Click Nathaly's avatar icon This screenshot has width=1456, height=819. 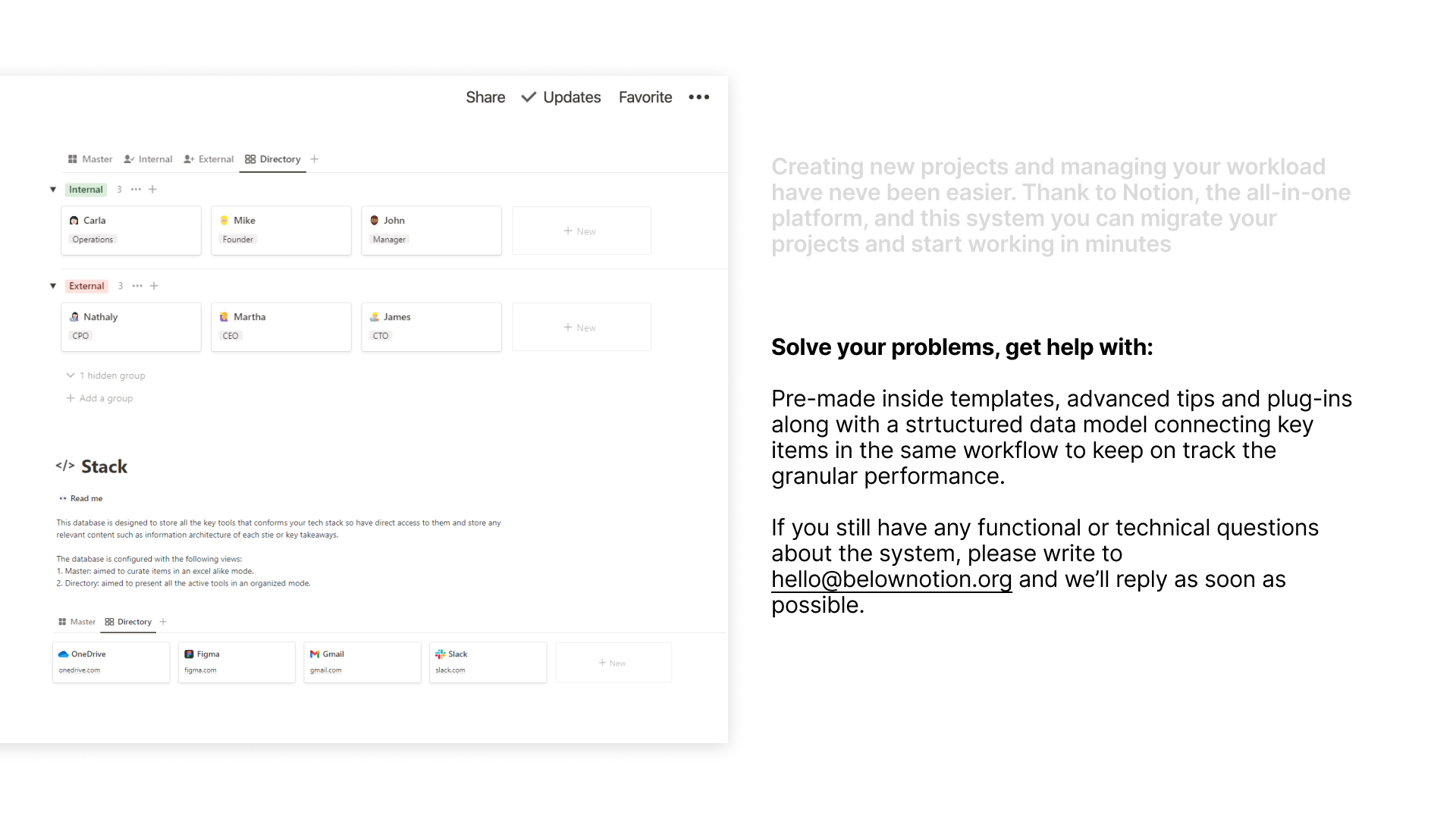tap(74, 317)
